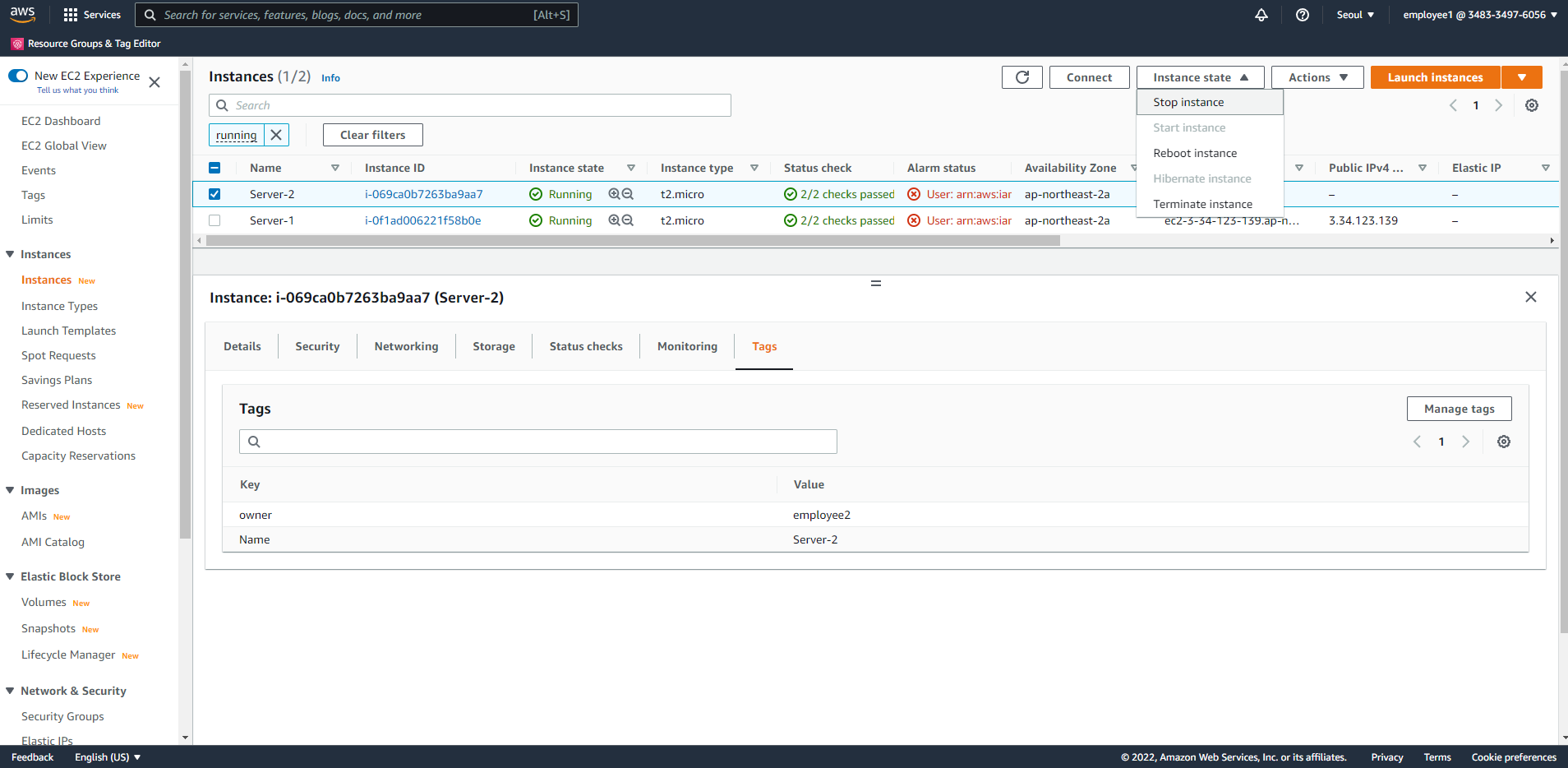Switch to the Networking tab
The image size is (1568, 768).
[x=406, y=346]
